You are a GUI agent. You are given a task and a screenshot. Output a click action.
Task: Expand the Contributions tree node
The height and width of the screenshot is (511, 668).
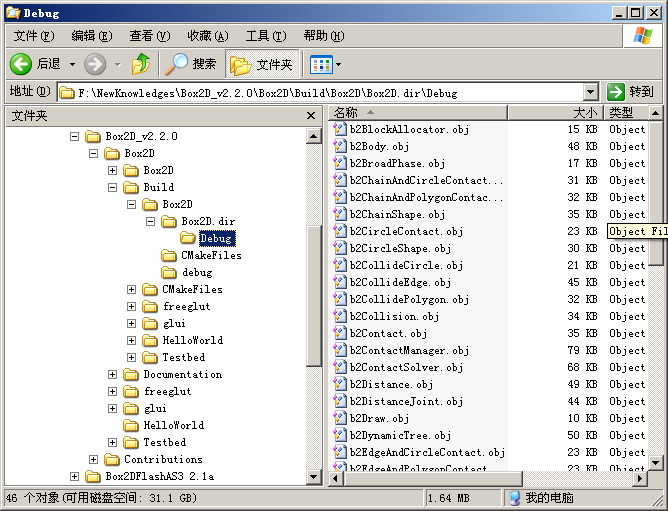93,459
